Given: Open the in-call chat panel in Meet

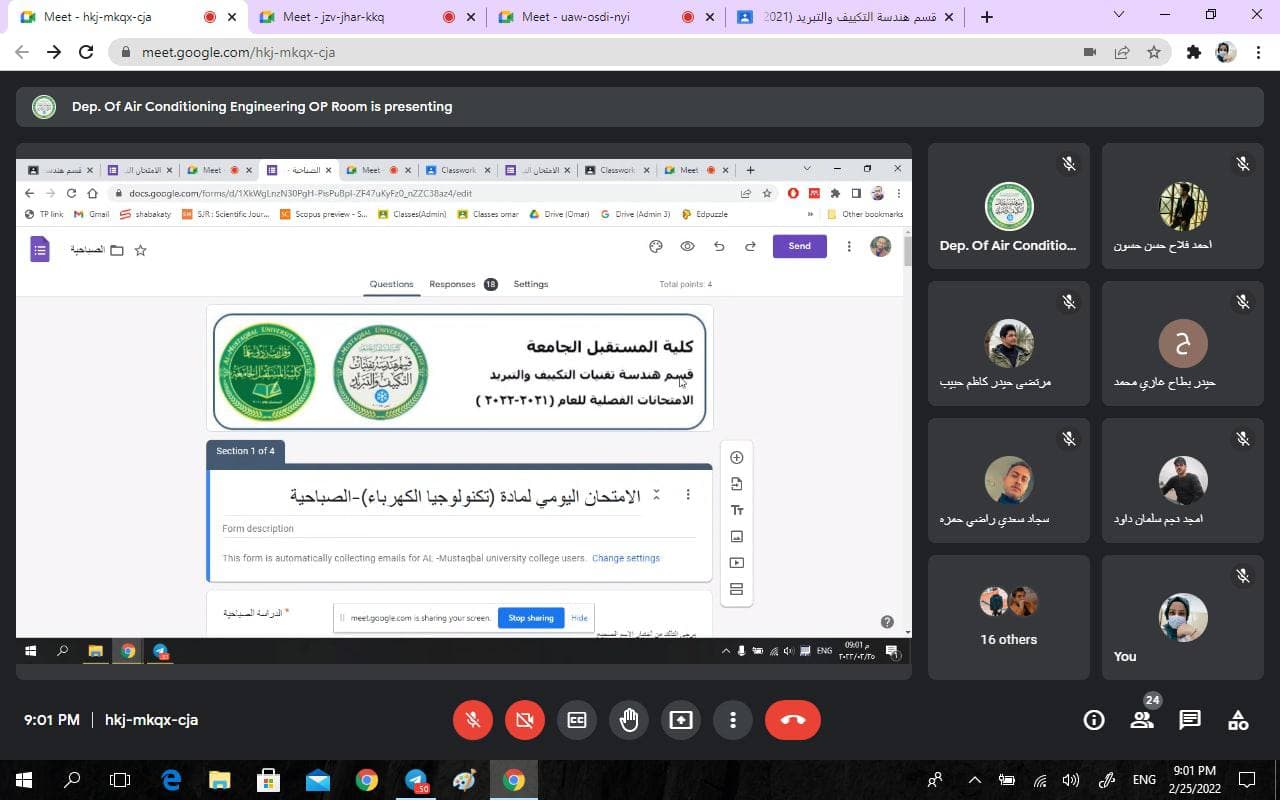Looking at the screenshot, I should tap(1189, 719).
